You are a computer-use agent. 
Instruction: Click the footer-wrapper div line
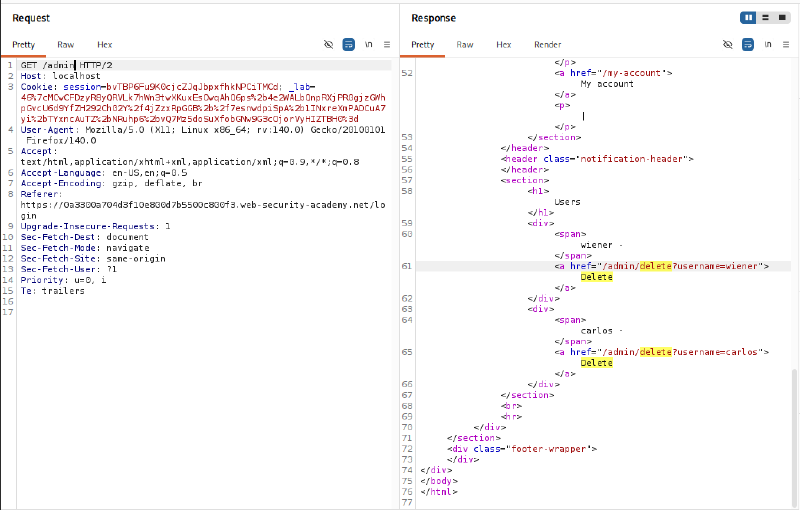coord(522,449)
